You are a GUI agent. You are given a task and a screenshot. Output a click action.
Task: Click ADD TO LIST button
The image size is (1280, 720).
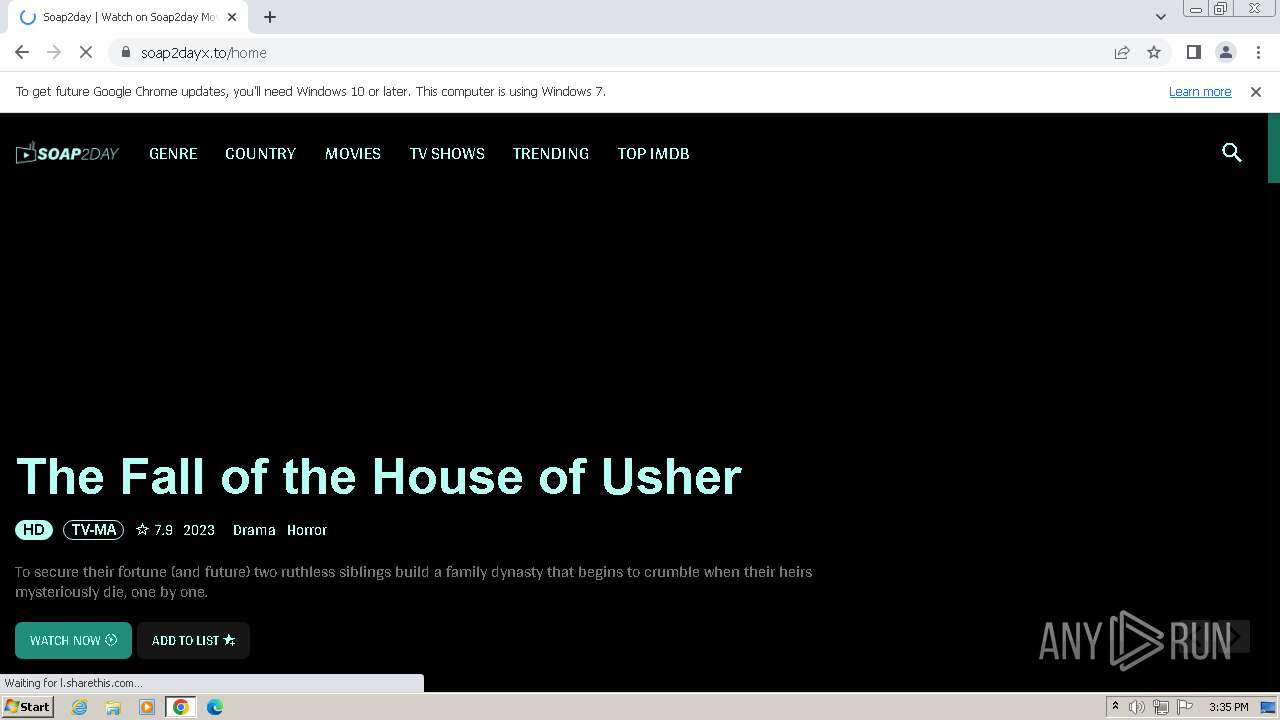click(193, 640)
